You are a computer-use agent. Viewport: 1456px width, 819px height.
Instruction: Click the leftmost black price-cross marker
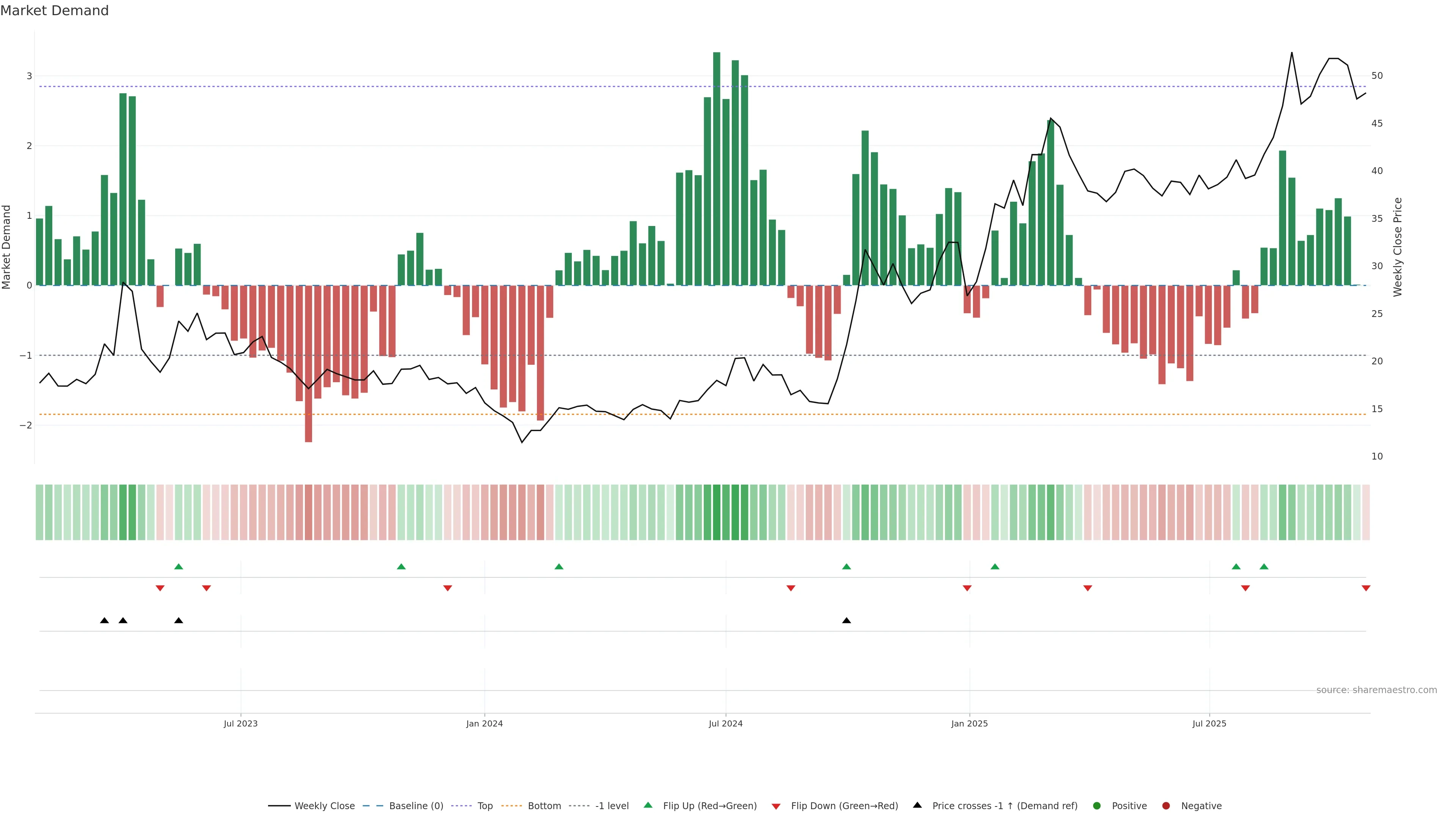click(105, 621)
